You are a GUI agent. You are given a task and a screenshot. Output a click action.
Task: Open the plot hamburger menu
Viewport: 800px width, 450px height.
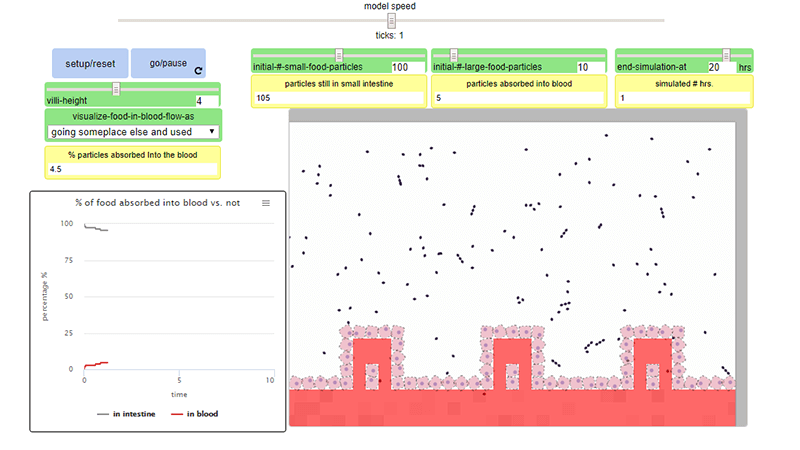click(266, 203)
